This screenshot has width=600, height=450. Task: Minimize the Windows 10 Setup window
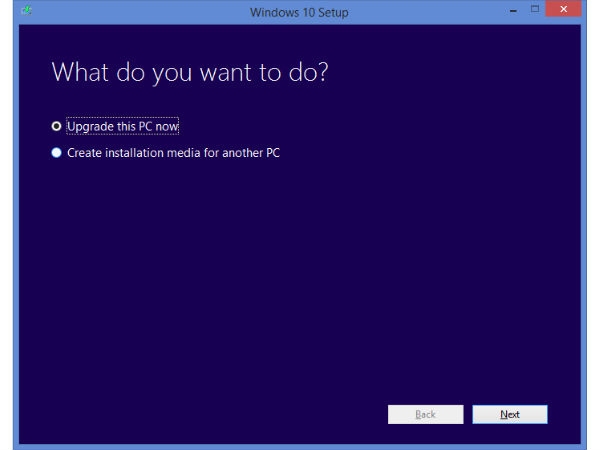coord(514,11)
